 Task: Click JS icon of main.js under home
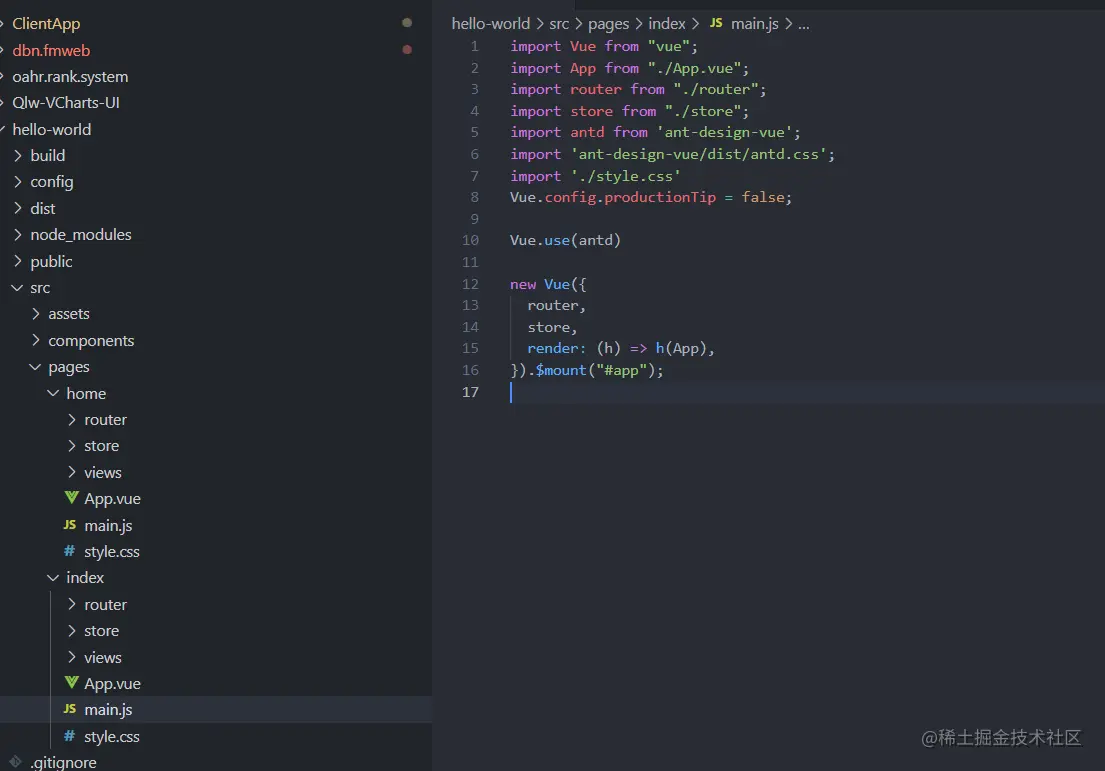click(x=70, y=524)
